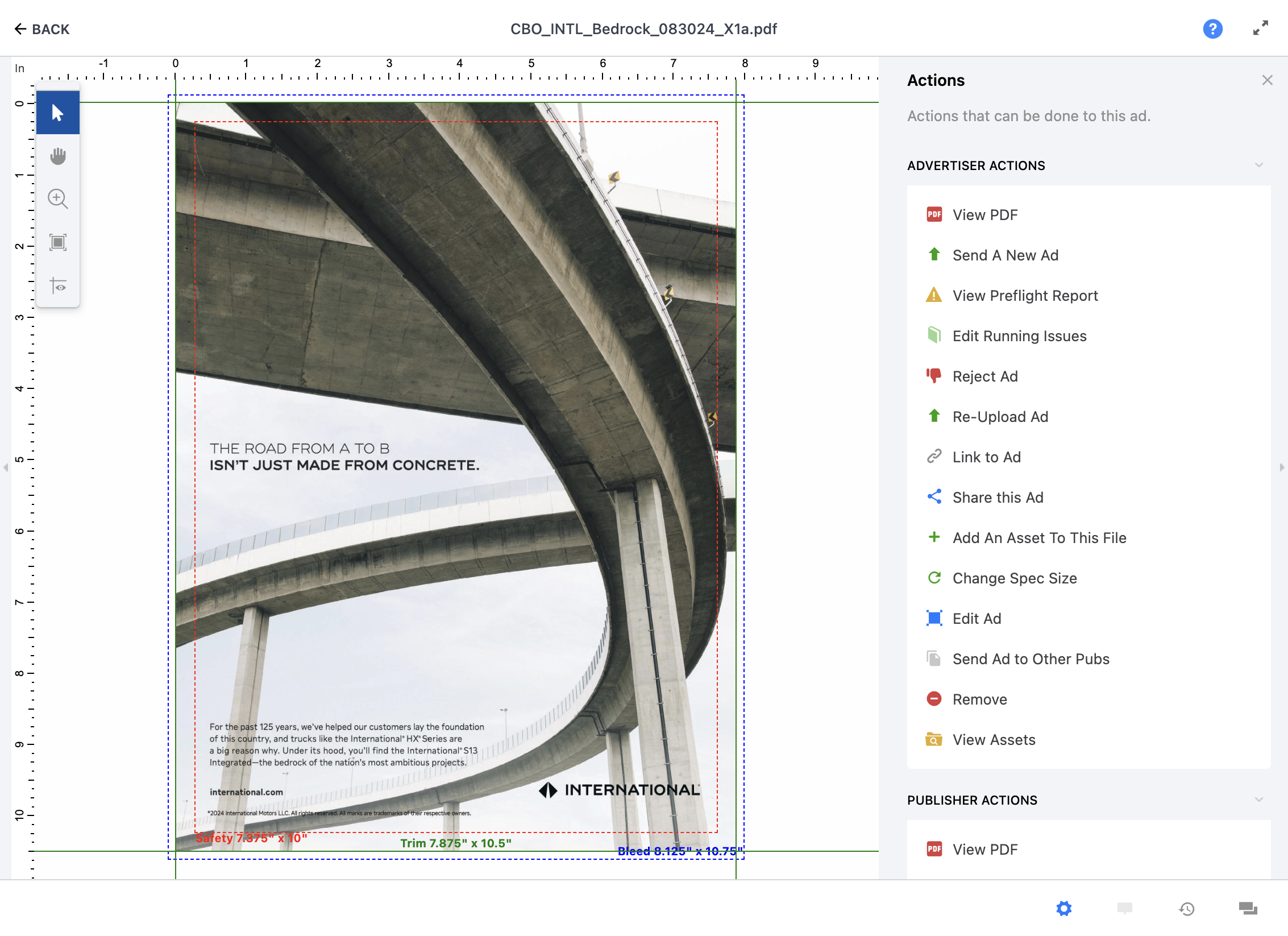Click the fit-to-screen frame tool
This screenshot has width=1288, height=936.
tap(57, 242)
